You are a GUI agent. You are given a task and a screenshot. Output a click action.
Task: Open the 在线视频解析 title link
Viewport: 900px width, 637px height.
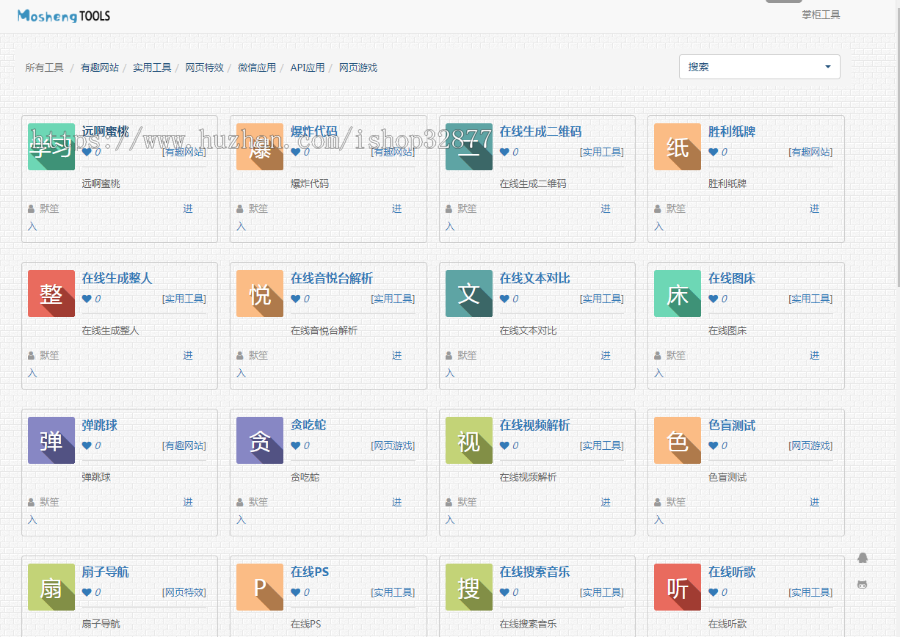[x=534, y=425]
